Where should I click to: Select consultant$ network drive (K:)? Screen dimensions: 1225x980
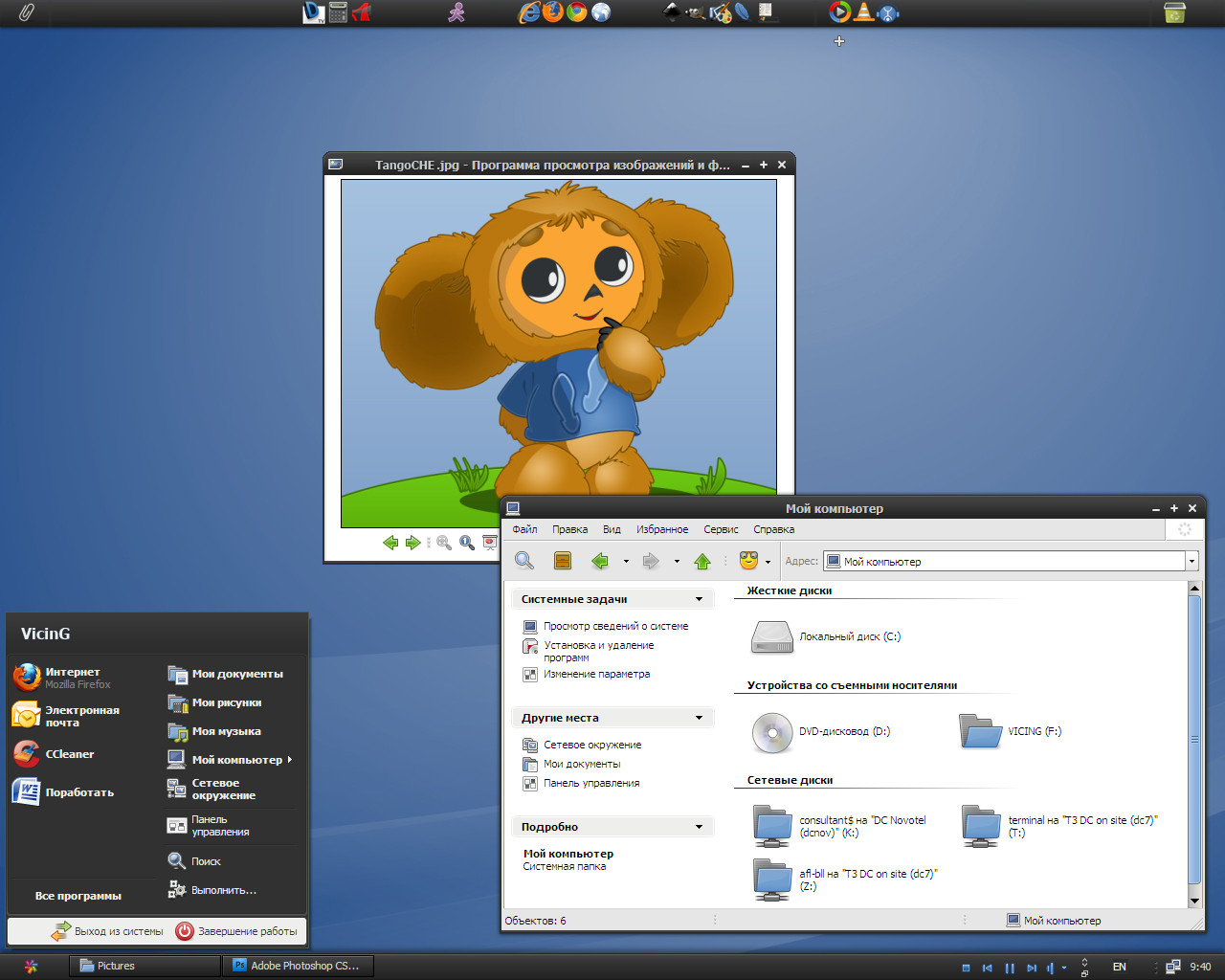point(840,826)
